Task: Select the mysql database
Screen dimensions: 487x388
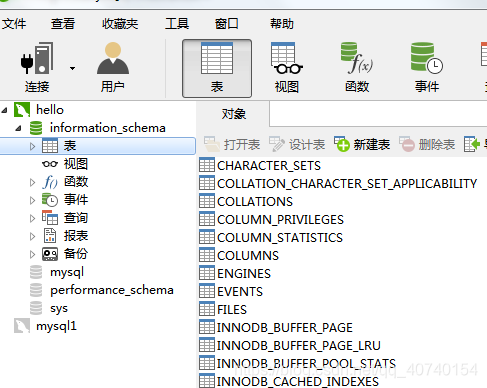Action: point(67,272)
